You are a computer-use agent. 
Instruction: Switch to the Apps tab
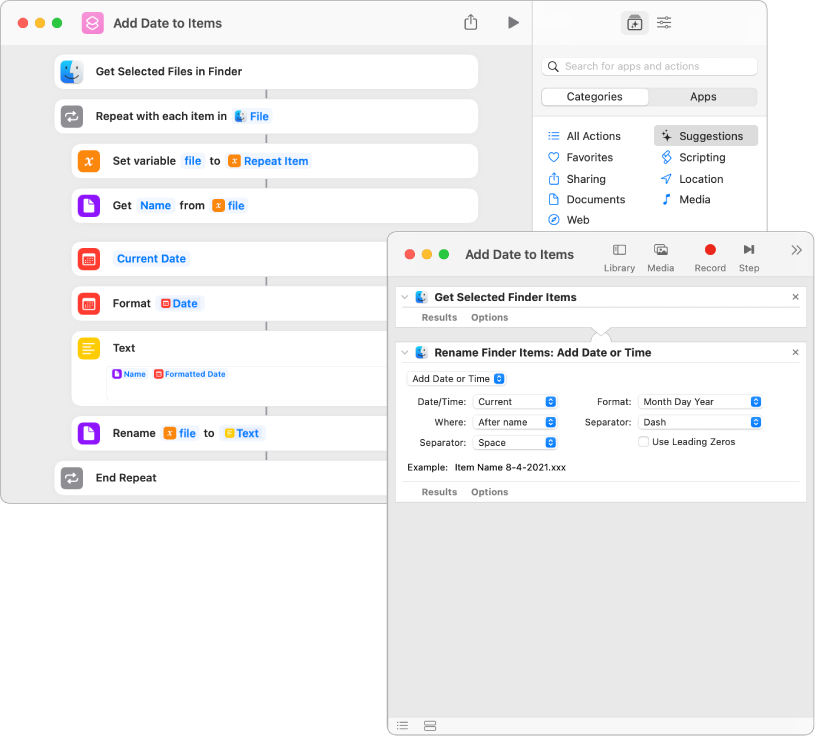703,97
